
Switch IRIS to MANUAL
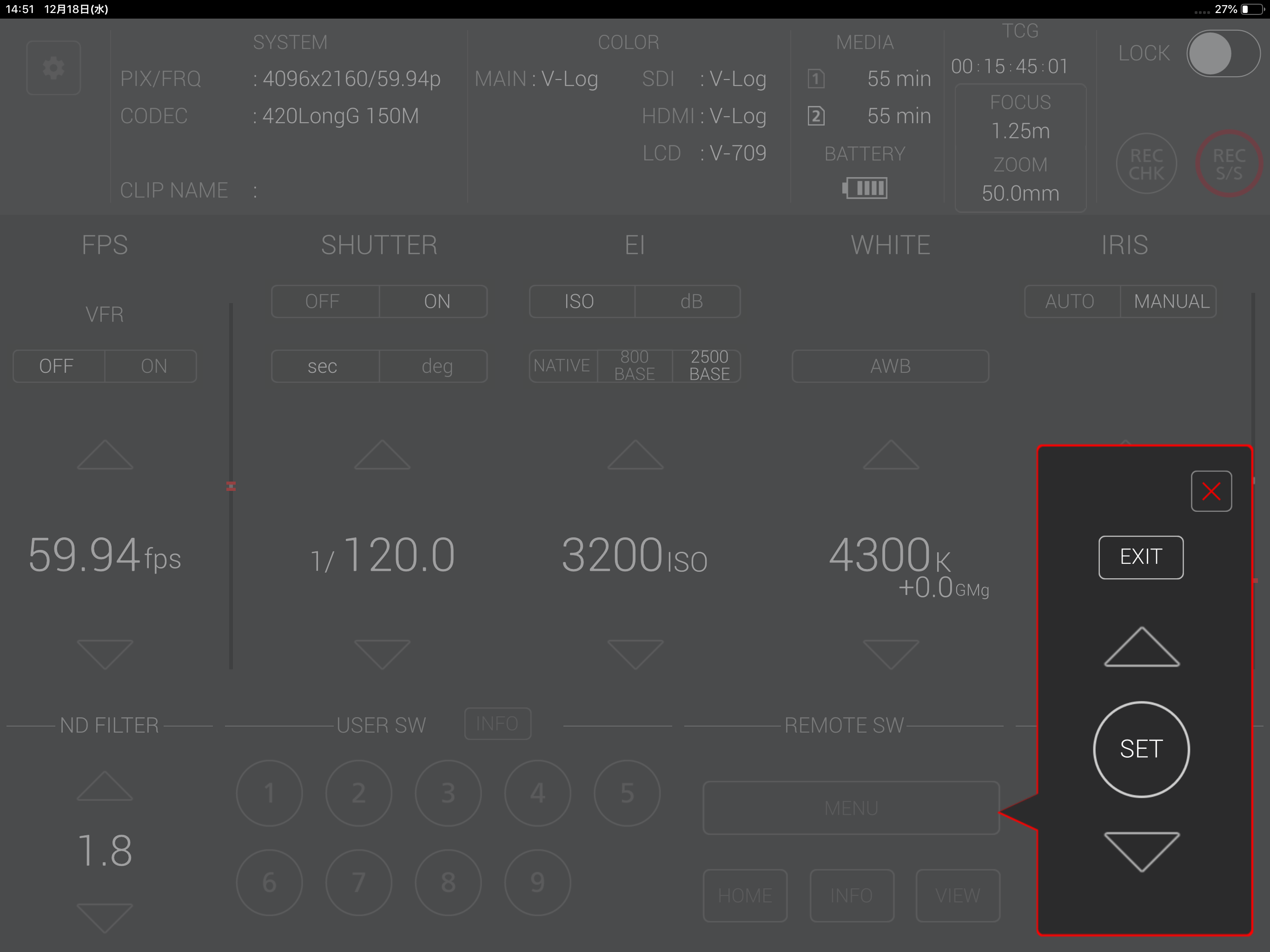coord(1168,301)
